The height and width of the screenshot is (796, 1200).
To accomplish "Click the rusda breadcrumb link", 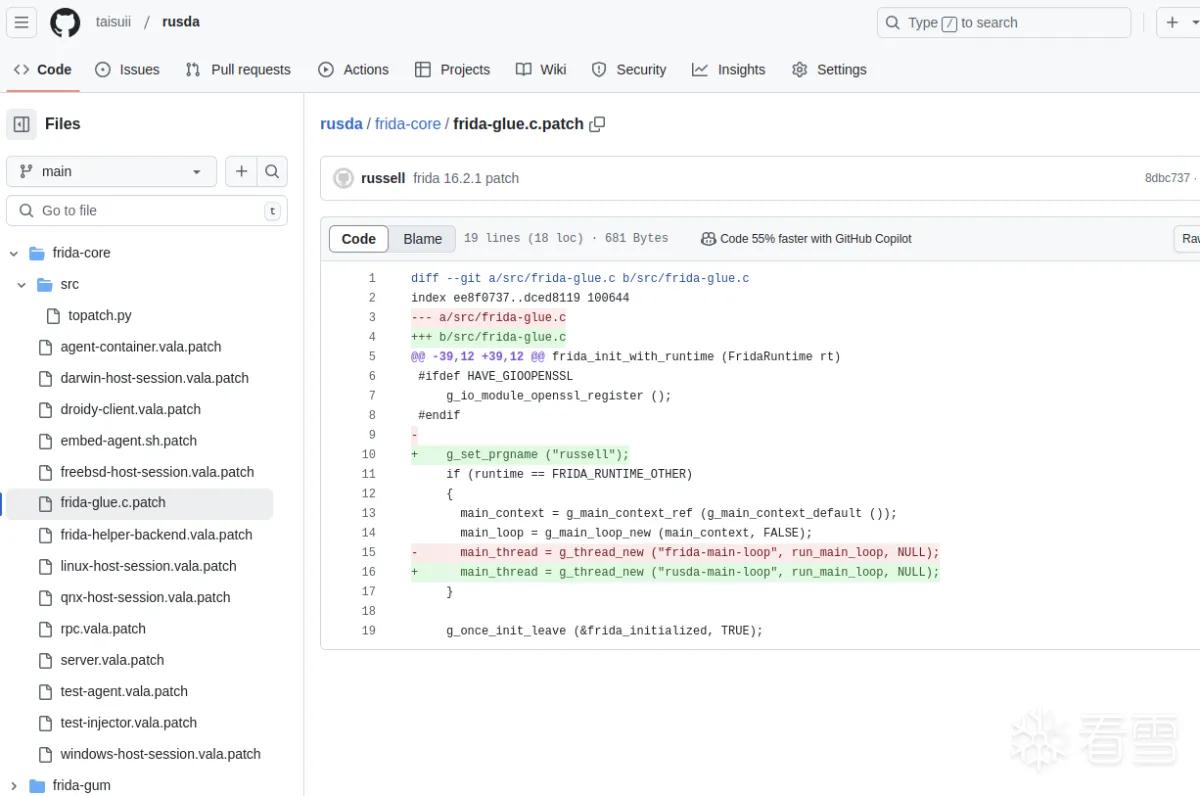I will pos(341,124).
